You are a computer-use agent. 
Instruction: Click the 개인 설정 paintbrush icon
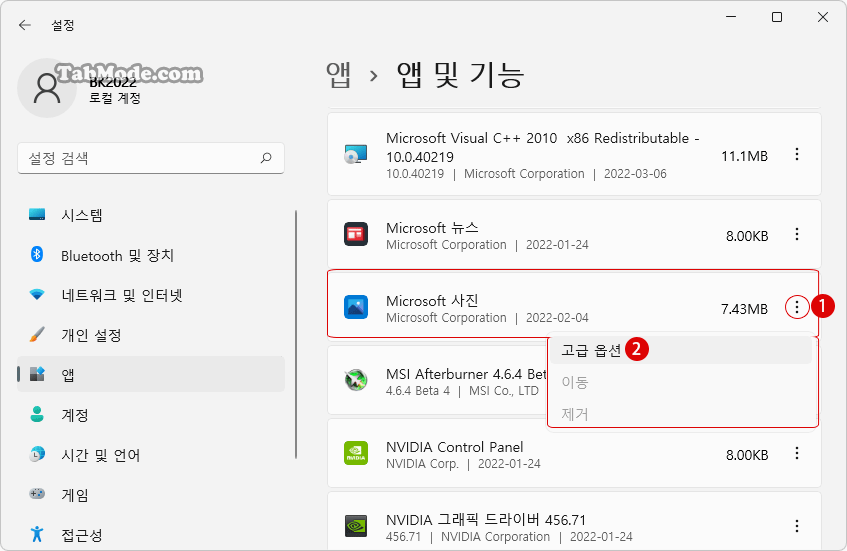[x=37, y=334]
